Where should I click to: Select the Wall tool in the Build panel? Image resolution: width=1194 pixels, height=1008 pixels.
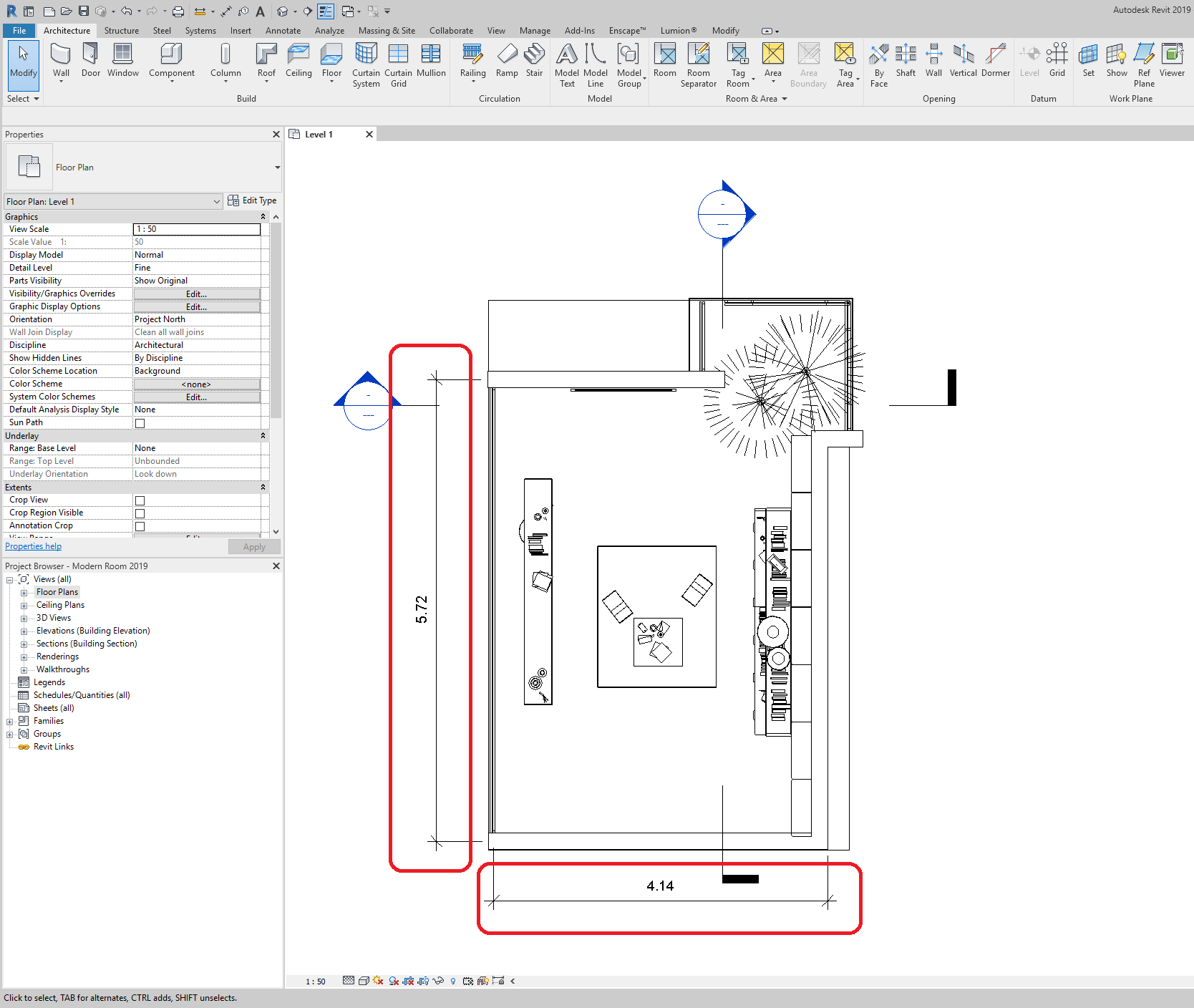[61, 61]
